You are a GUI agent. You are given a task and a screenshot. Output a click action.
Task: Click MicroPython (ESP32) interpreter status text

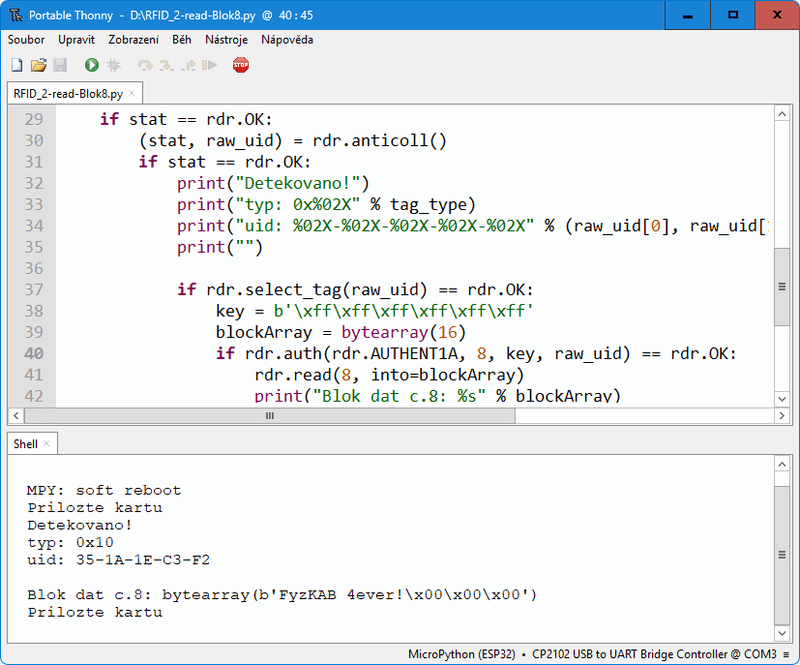click(x=461, y=654)
